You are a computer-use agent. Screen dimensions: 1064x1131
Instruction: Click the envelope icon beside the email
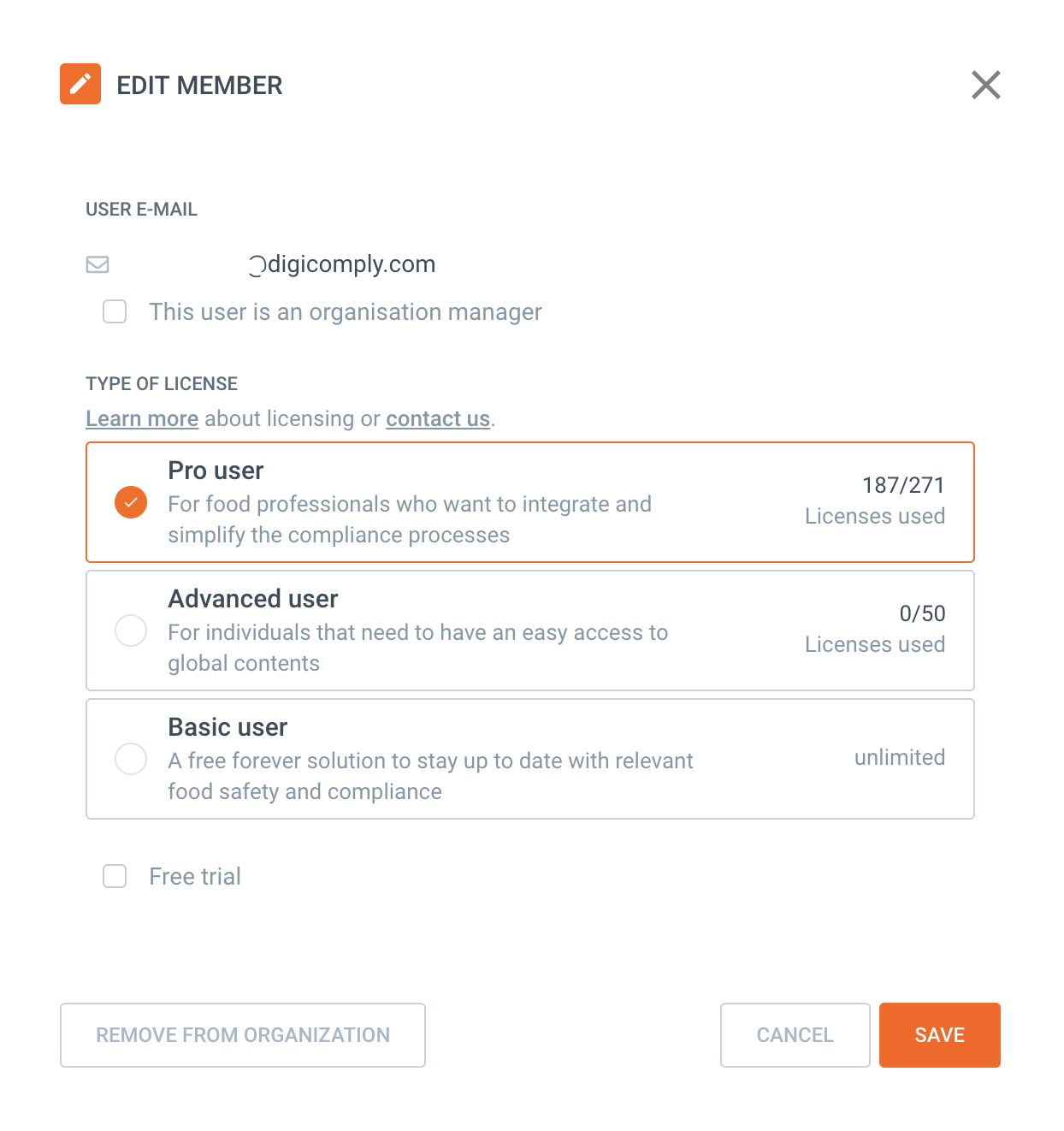point(98,264)
